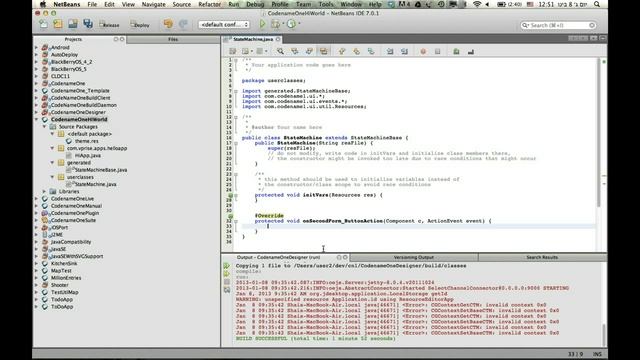Switch to the Files tab
The height and width of the screenshot is (360, 640).
click(173, 39)
